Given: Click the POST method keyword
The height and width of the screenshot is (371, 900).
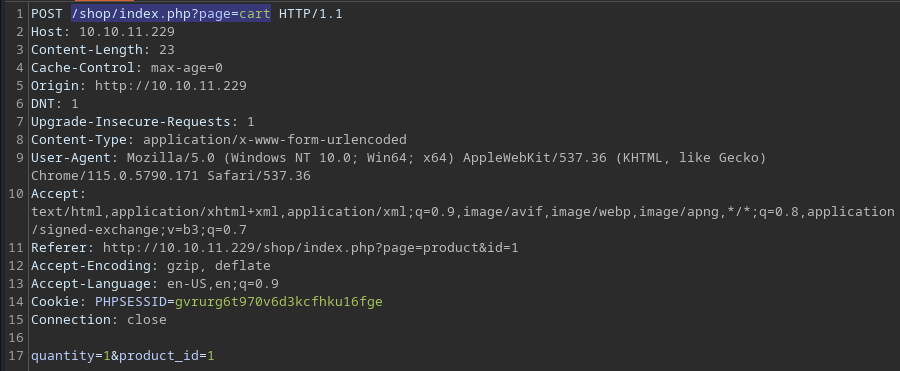Looking at the screenshot, I should (47, 14).
